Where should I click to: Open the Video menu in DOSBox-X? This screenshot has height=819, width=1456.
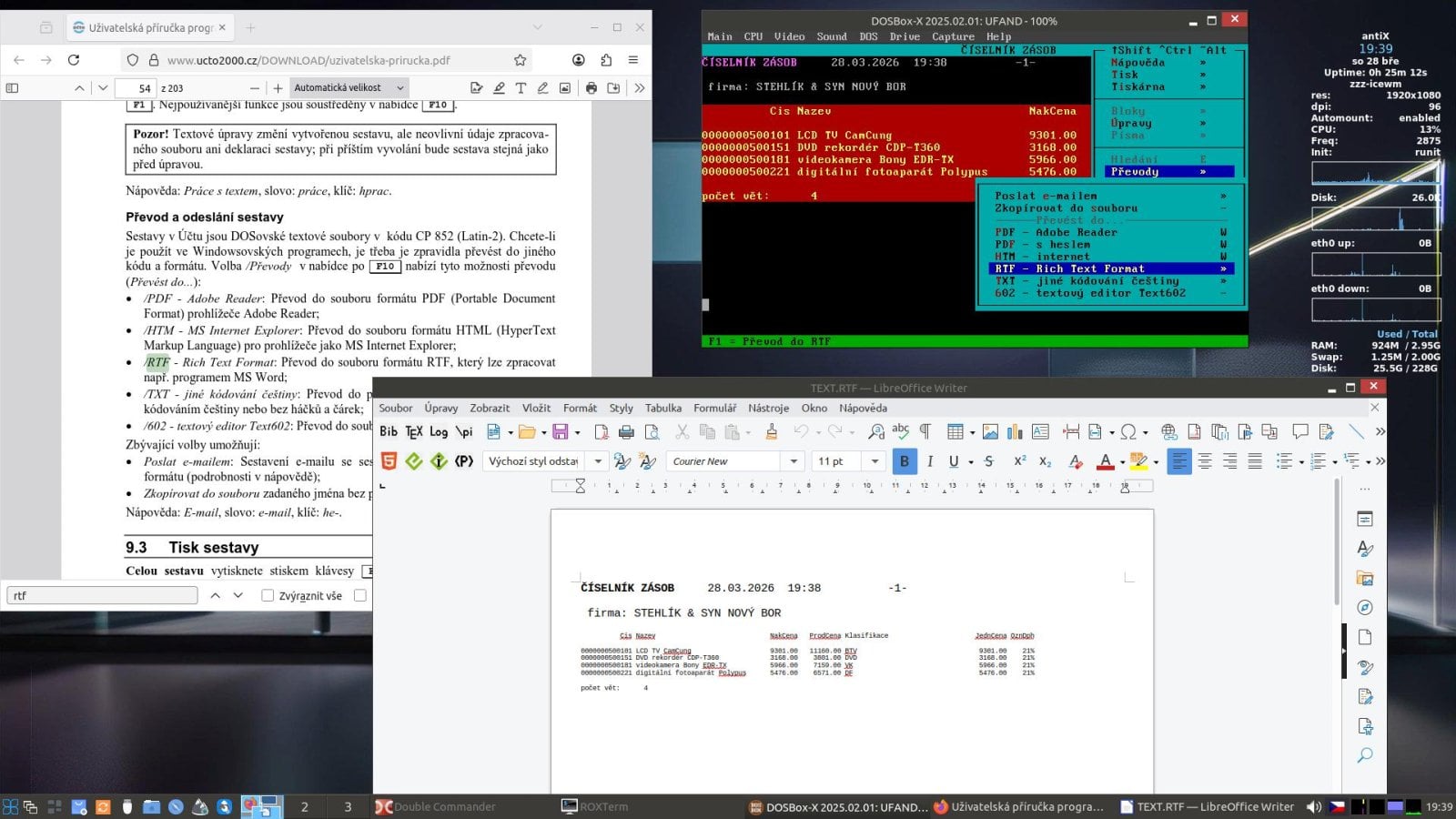click(x=789, y=36)
